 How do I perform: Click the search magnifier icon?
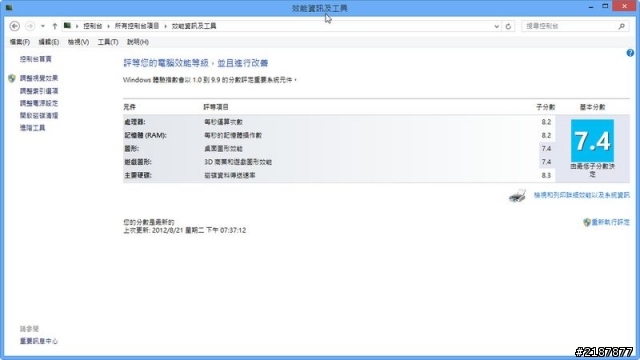622,26
